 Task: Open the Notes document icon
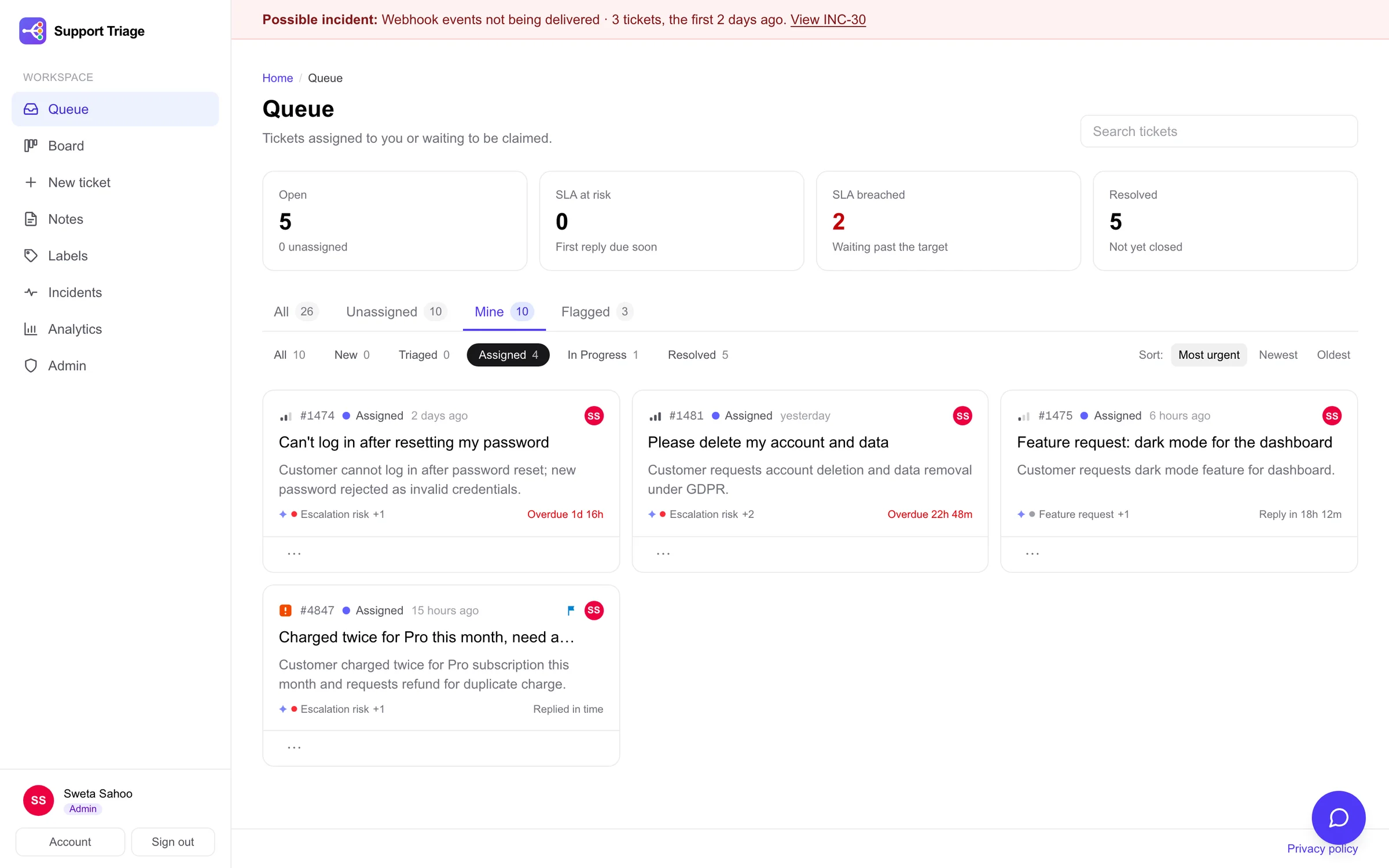31,219
